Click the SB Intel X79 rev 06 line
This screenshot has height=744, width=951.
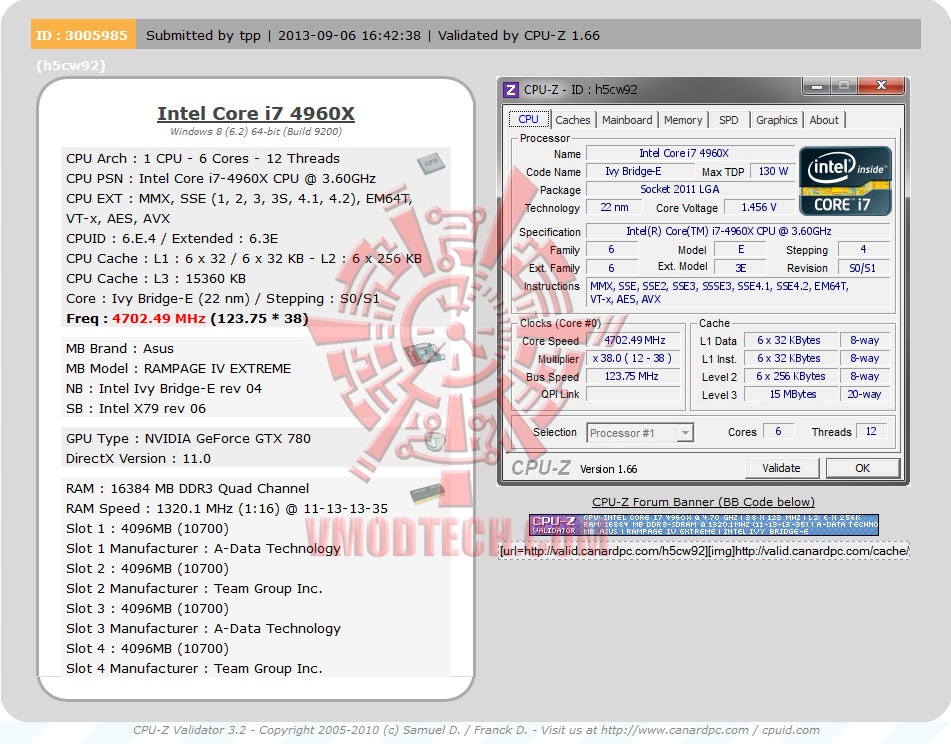[136, 409]
